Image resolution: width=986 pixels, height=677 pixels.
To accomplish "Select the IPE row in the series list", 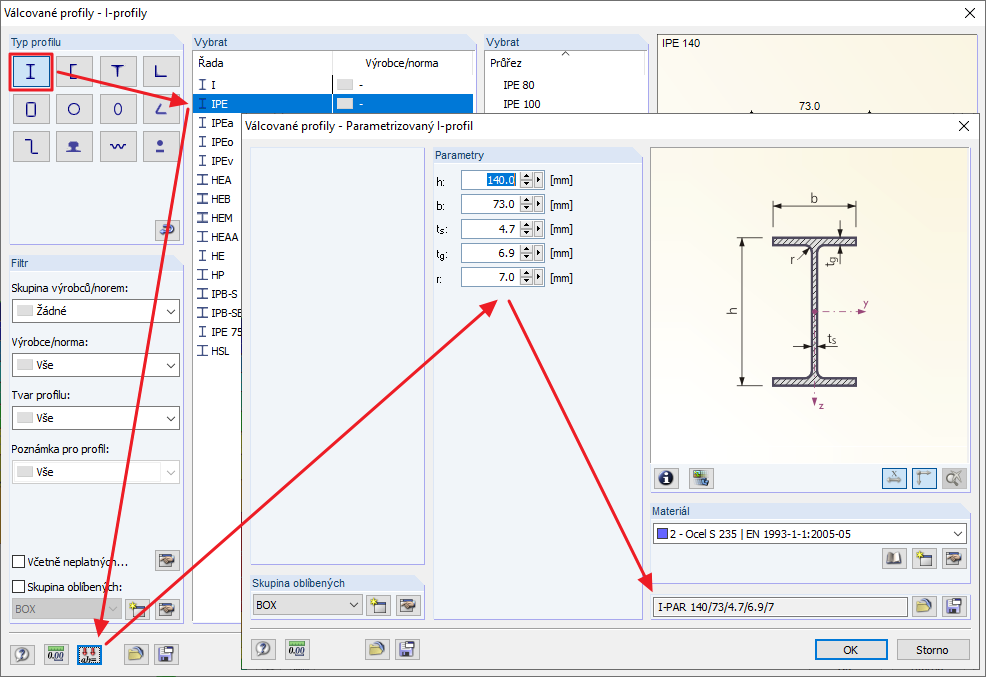I will (333, 104).
